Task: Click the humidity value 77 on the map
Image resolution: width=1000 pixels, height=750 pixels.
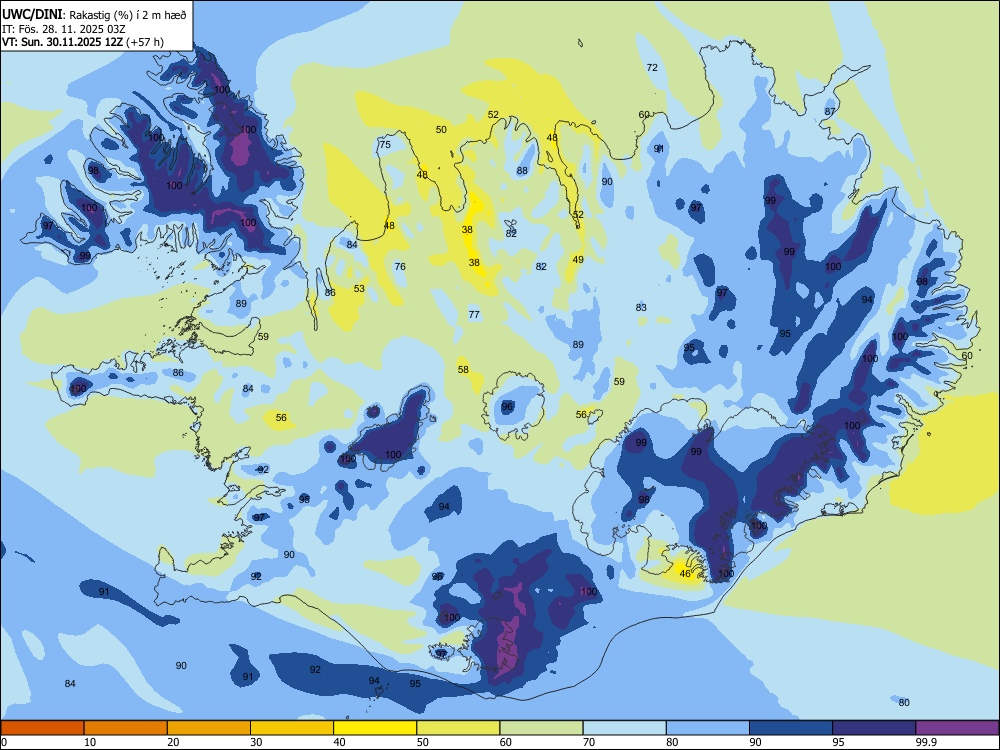Action: click(x=474, y=314)
